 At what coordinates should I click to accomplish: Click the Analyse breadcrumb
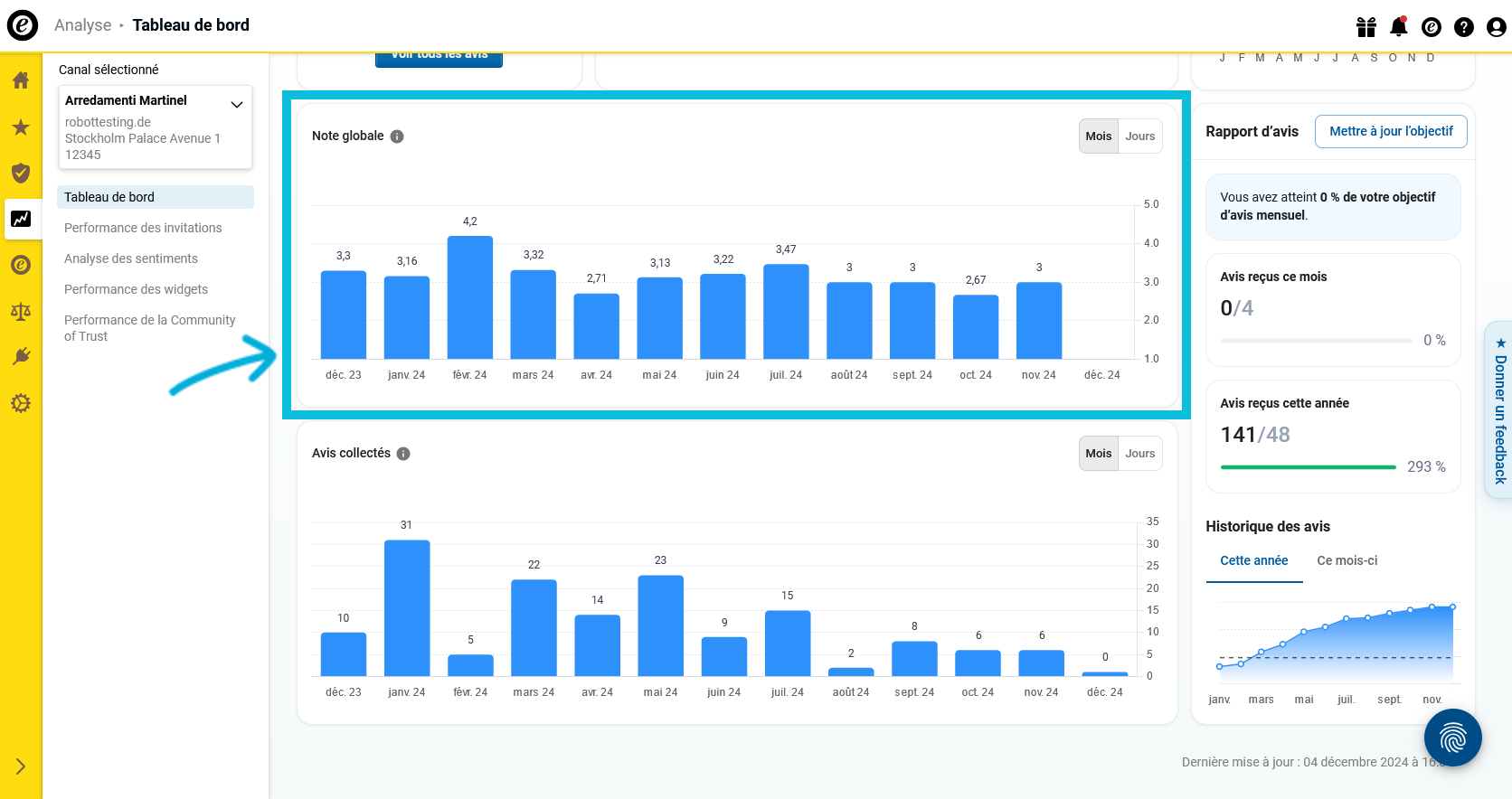83,25
